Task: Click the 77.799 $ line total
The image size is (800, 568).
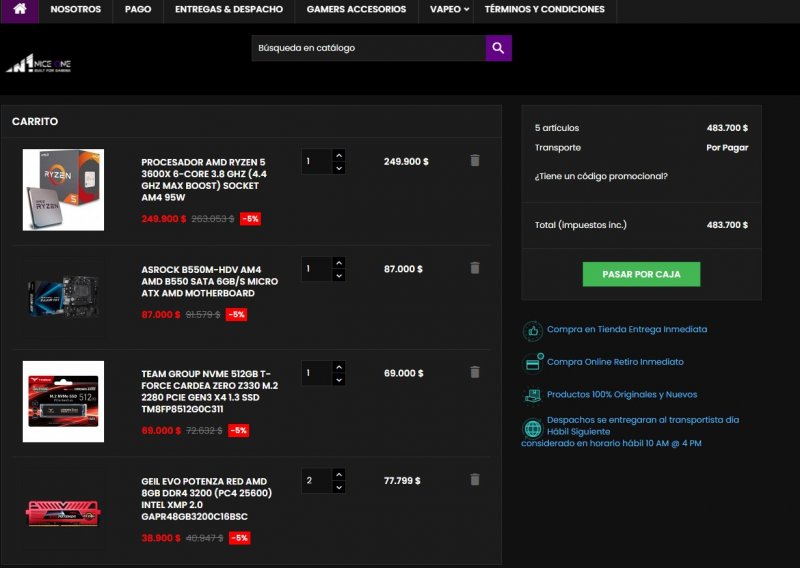Action: tap(402, 481)
